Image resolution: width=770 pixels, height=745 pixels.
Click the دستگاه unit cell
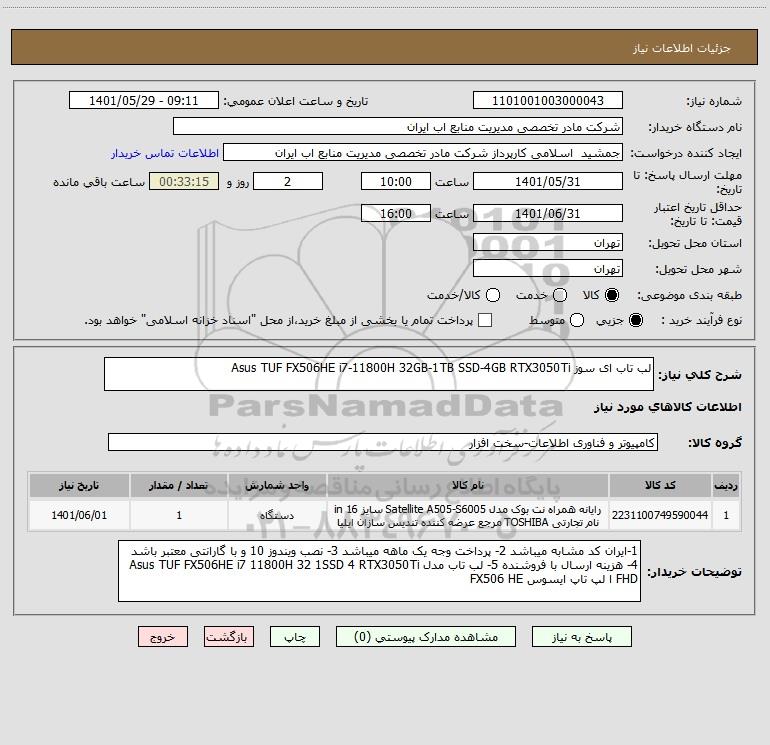click(277, 515)
